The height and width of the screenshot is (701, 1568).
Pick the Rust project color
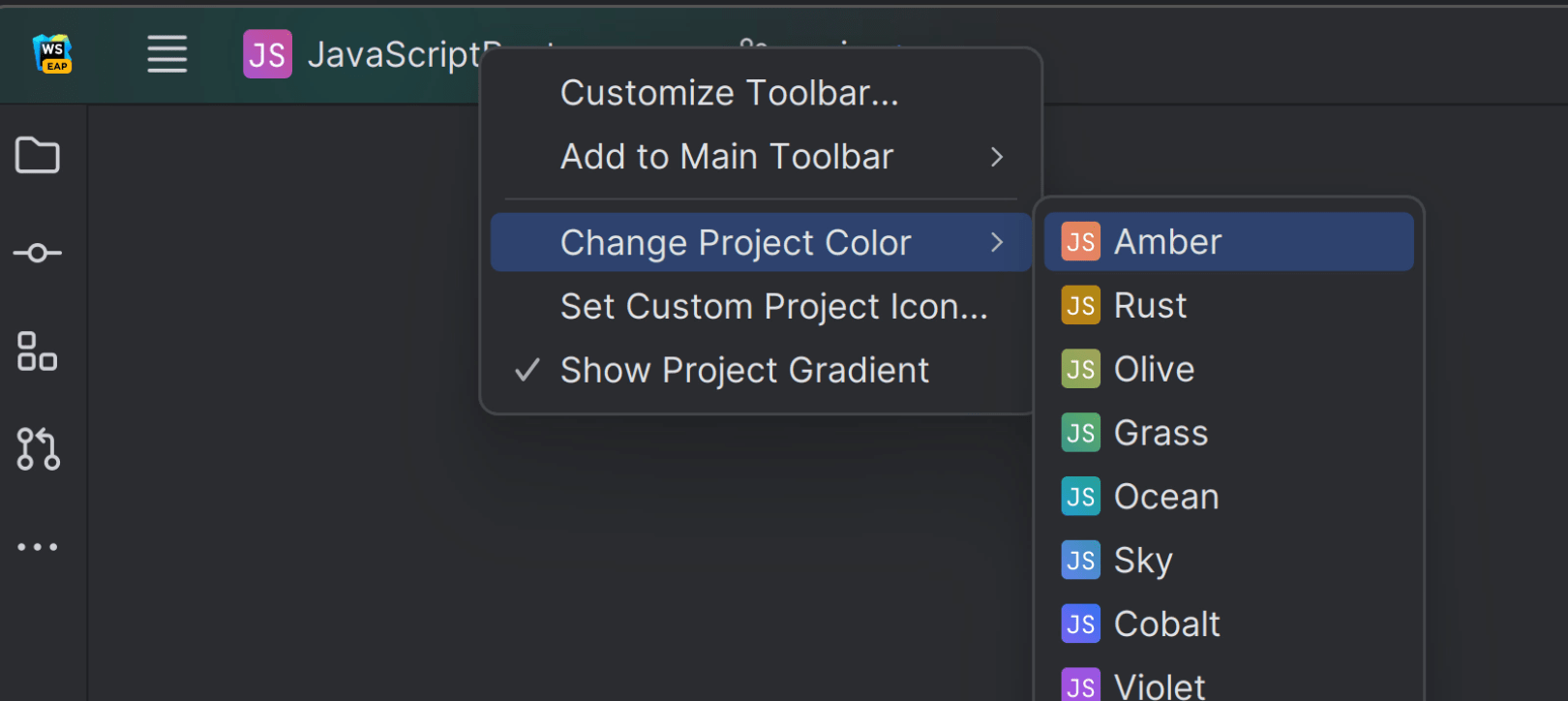click(1150, 306)
